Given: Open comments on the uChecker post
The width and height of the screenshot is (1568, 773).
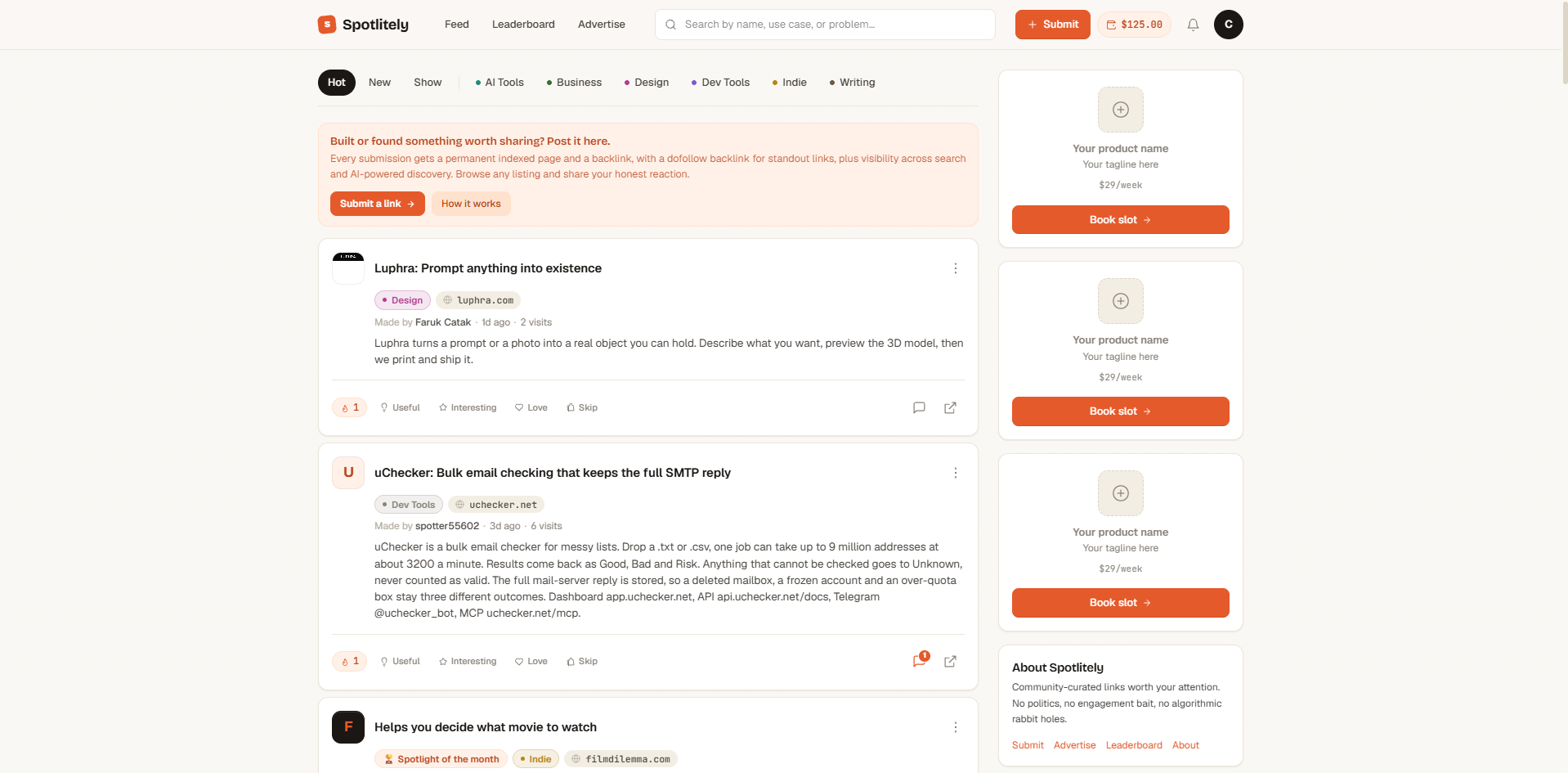Looking at the screenshot, I should coord(920,661).
